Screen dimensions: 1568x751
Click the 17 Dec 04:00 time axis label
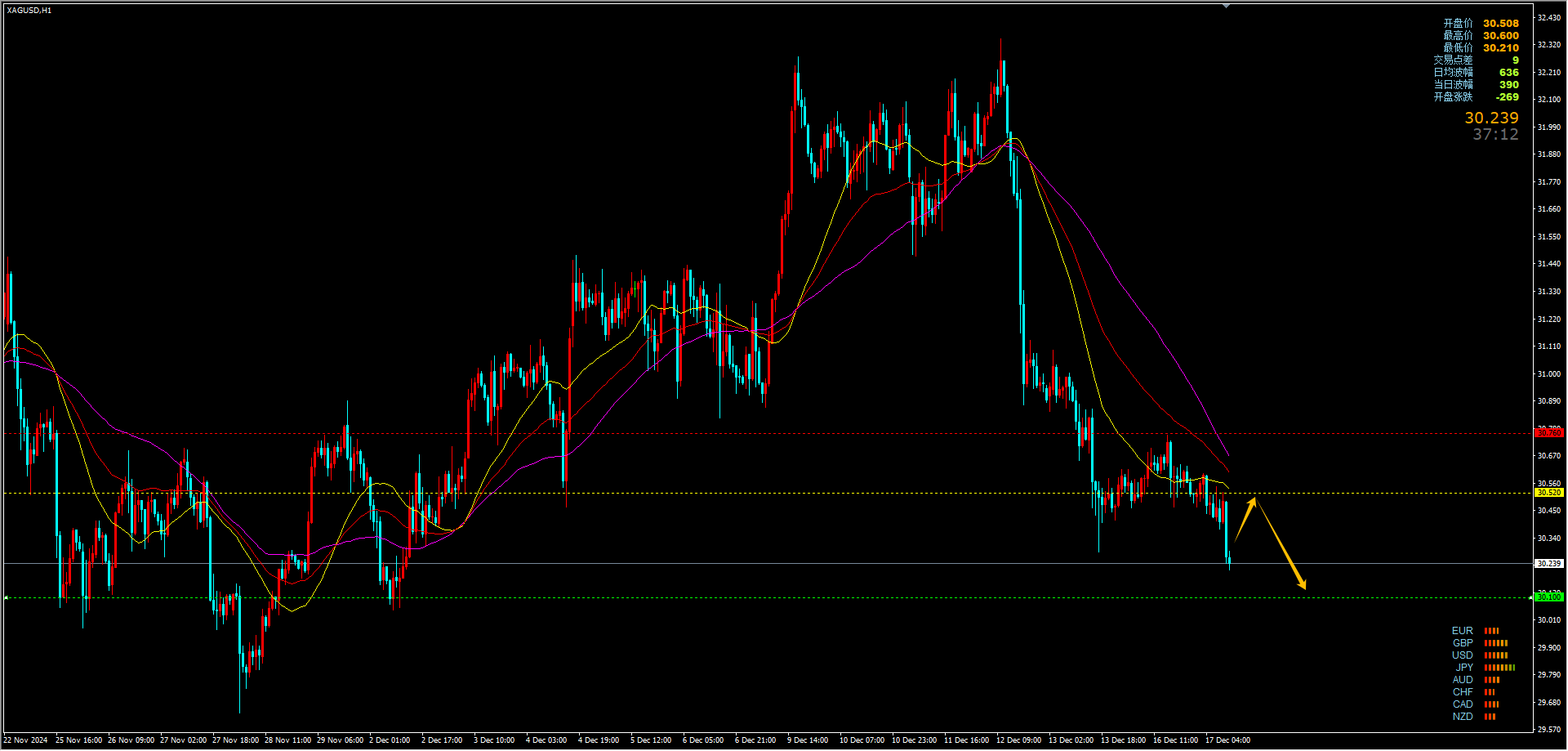1227,740
